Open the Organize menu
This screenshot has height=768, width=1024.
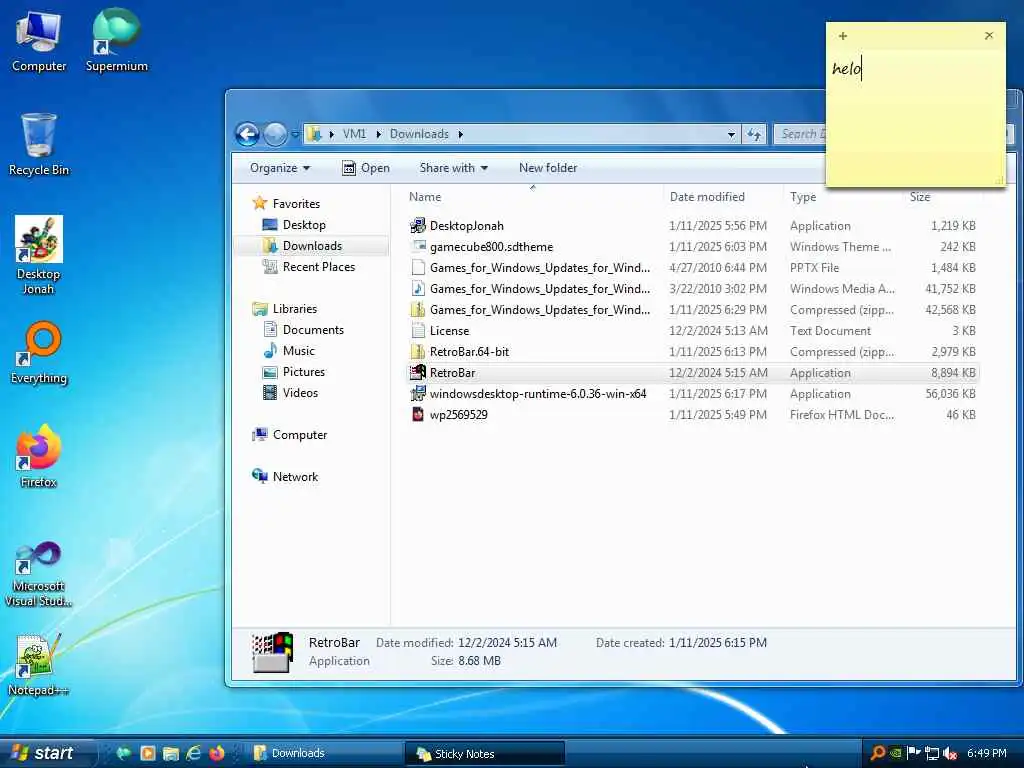280,168
